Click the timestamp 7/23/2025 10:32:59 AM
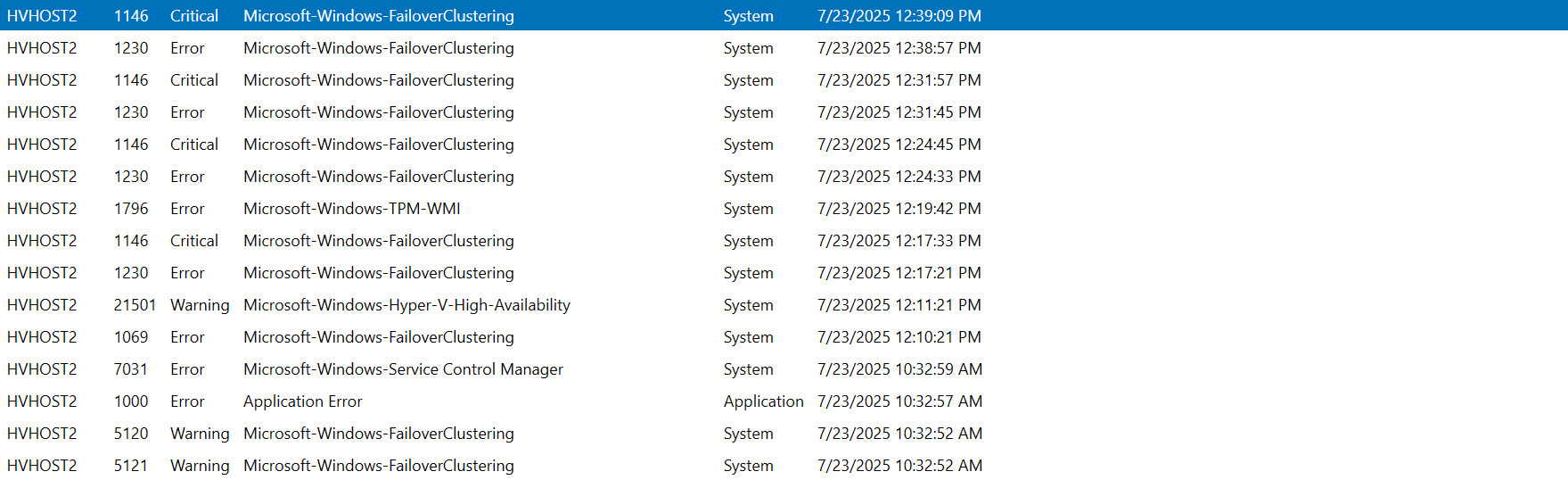 pos(899,369)
